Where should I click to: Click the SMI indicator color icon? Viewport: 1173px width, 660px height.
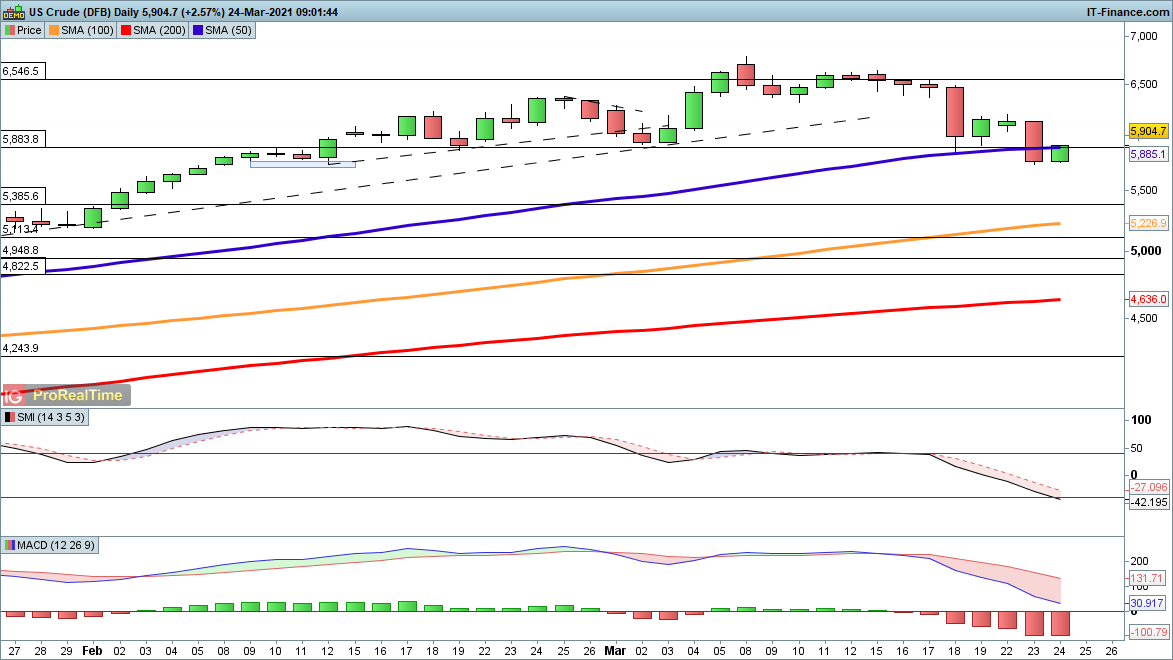(10, 417)
